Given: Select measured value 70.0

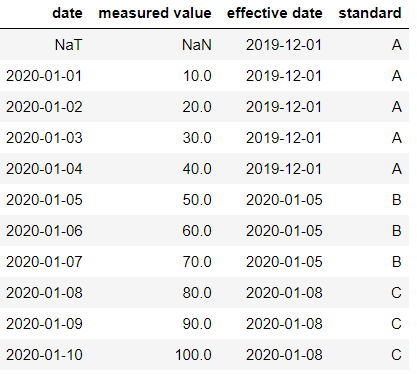Looking at the screenshot, I should click(x=197, y=262).
